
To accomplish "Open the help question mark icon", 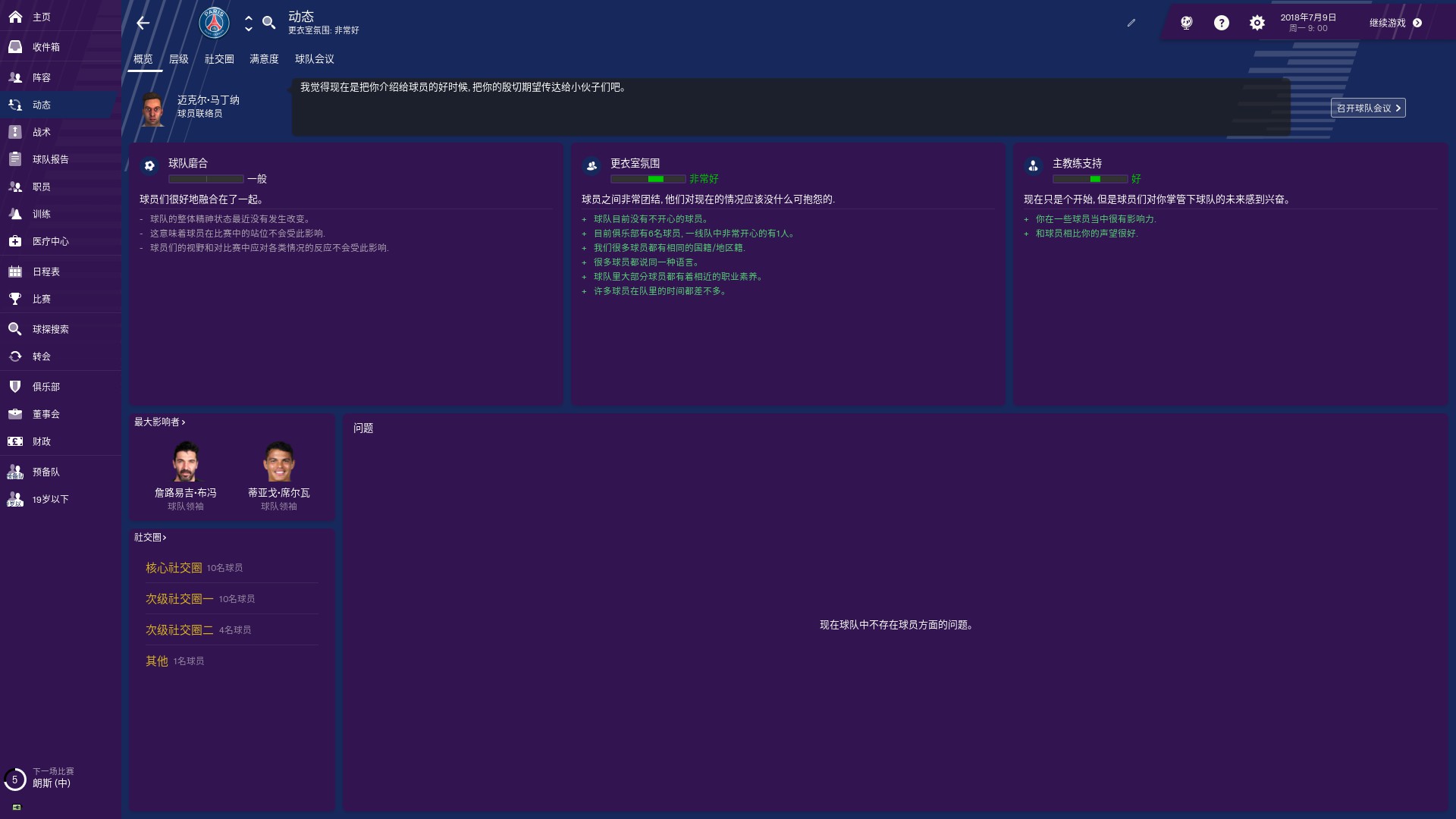I will click(1221, 23).
